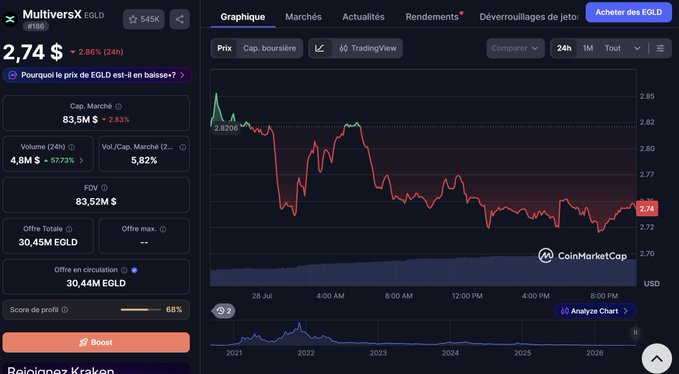Click the scroll-to-top arrow button
The width and height of the screenshot is (679, 374).
pyautogui.click(x=657, y=359)
